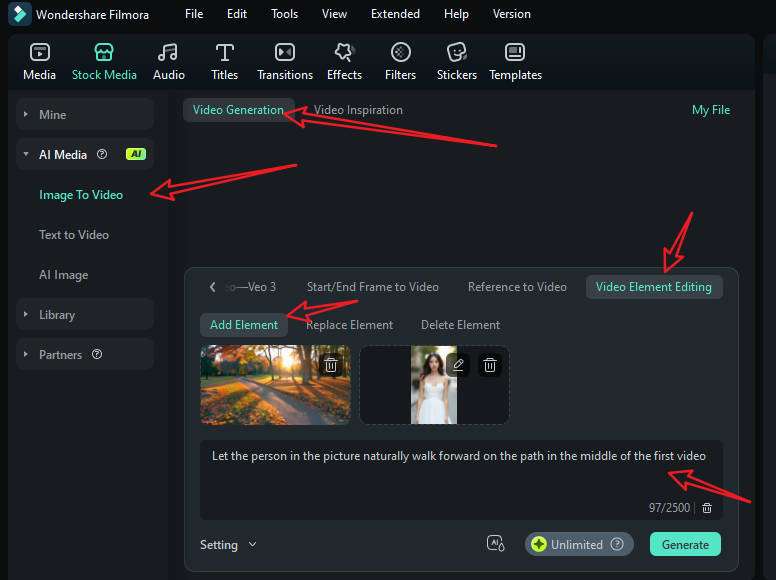This screenshot has height=580, width=776.
Task: Select the woman in white dress thumbnail
Action: coord(434,385)
